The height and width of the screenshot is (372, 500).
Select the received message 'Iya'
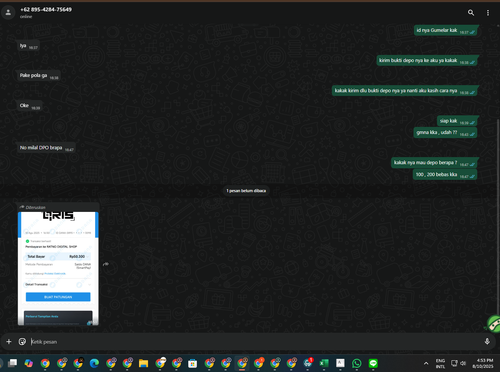point(29,46)
